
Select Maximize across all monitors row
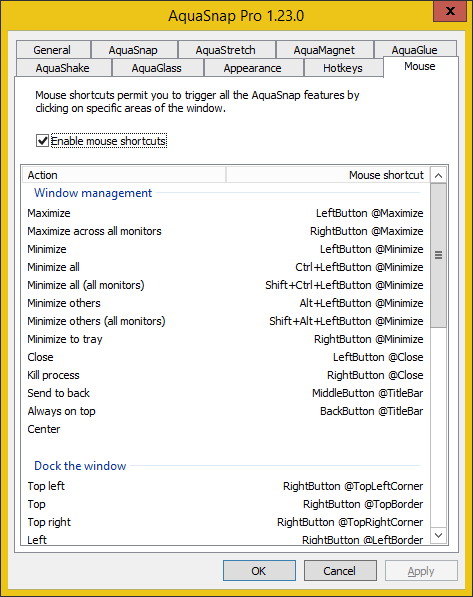(225, 231)
